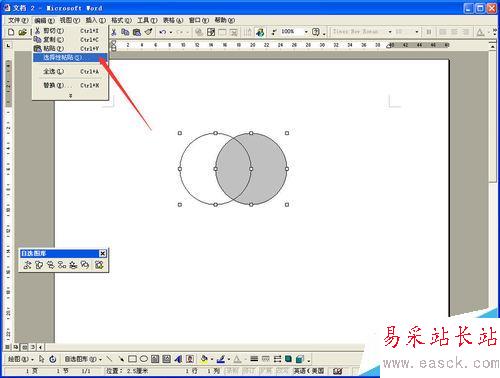Click the Block Arrows icon in the AutoShapes palette
Viewport: 500px width, 378px height.
pos(51,265)
